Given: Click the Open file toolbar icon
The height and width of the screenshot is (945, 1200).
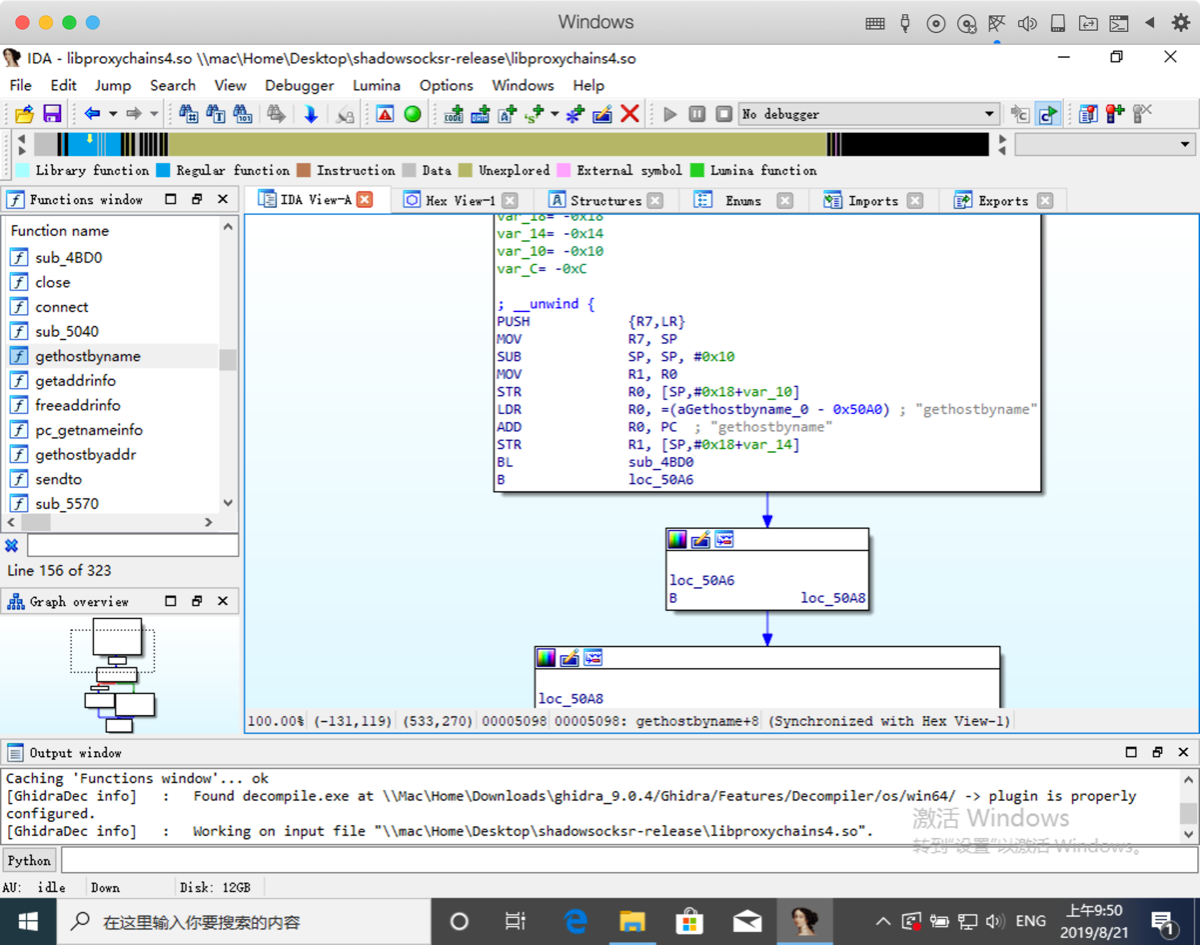Looking at the screenshot, I should (24, 114).
